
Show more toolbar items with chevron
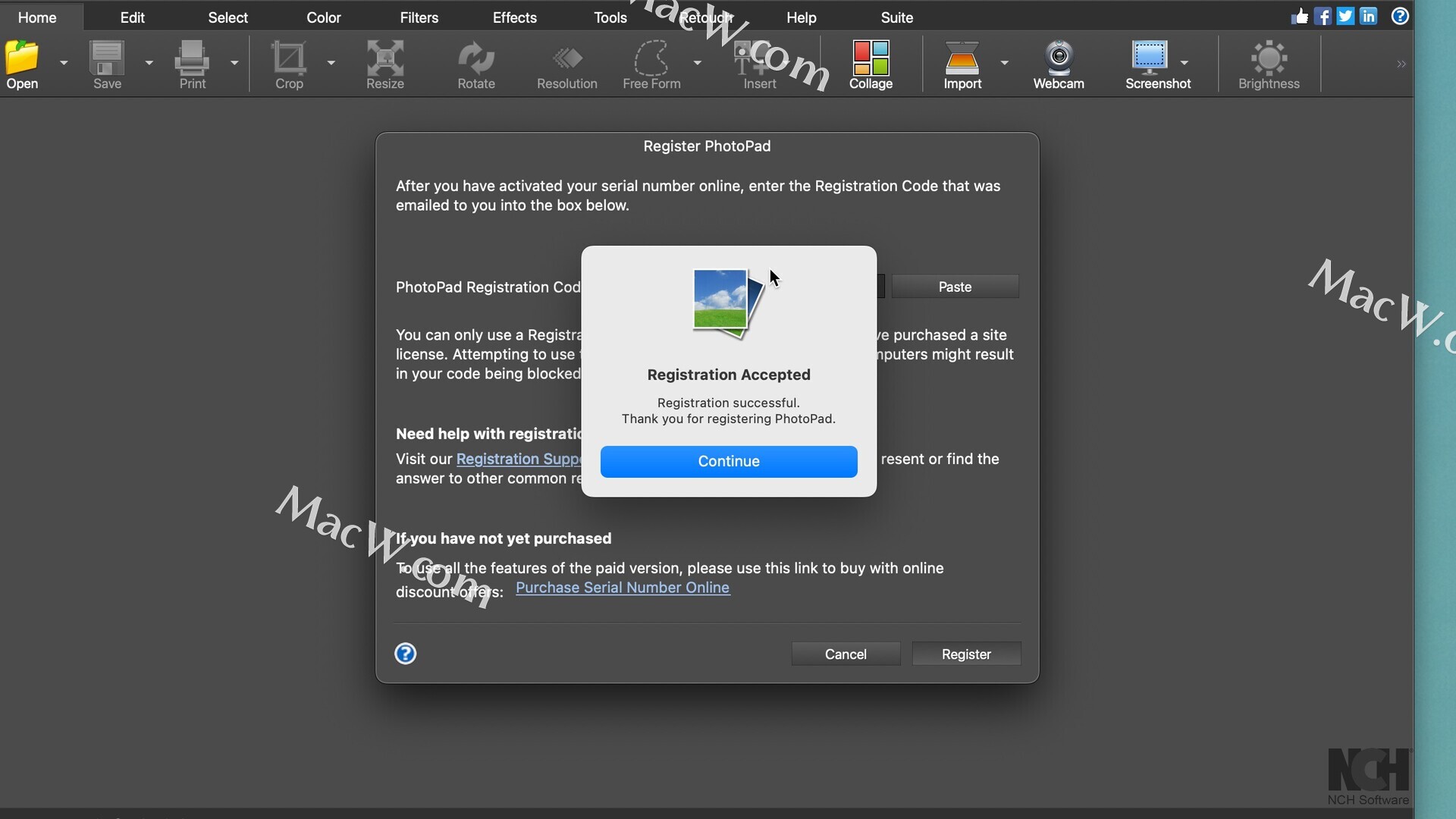pyautogui.click(x=1401, y=64)
